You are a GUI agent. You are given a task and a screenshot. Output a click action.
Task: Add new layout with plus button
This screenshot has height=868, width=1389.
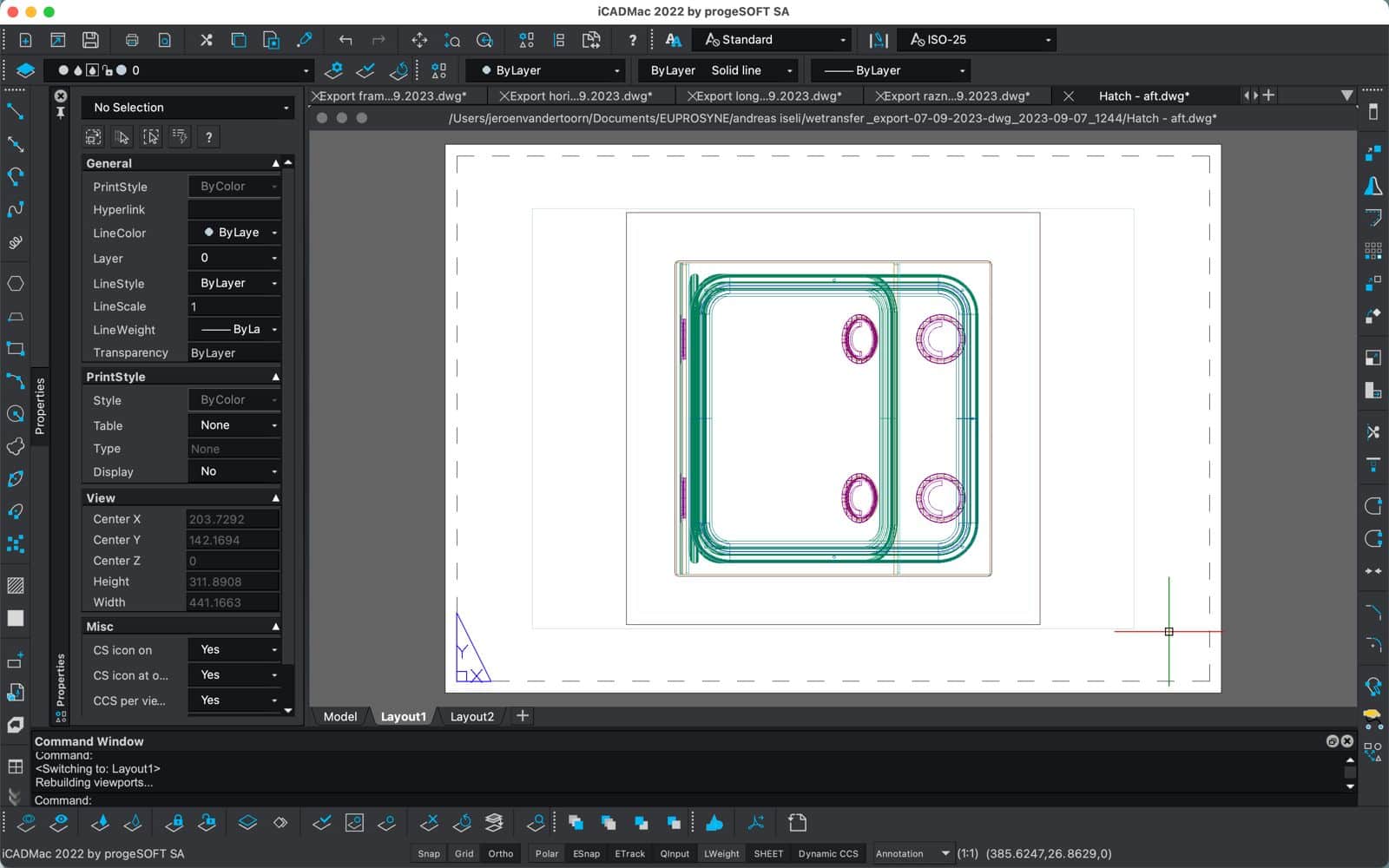pyautogui.click(x=522, y=716)
